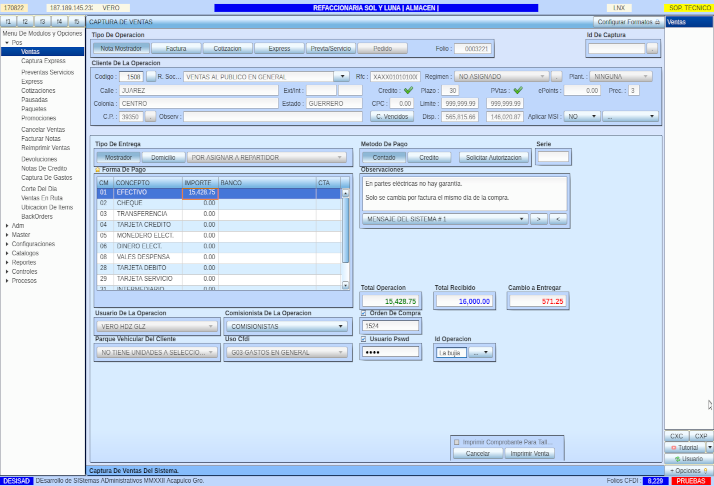Open the Tutorial button
This screenshot has height=486, width=714.
pyautogui.click(x=685, y=448)
